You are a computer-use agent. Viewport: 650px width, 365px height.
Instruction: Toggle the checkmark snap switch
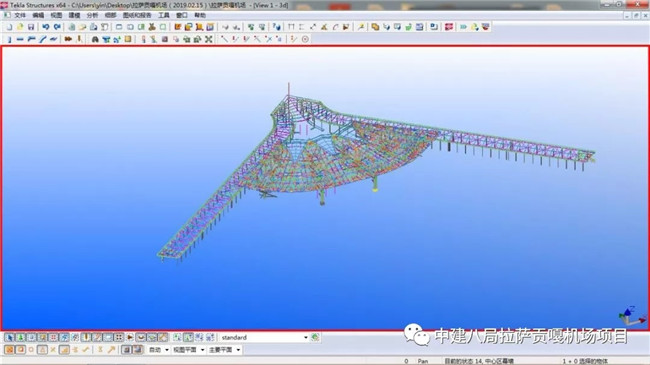[x=85, y=350]
